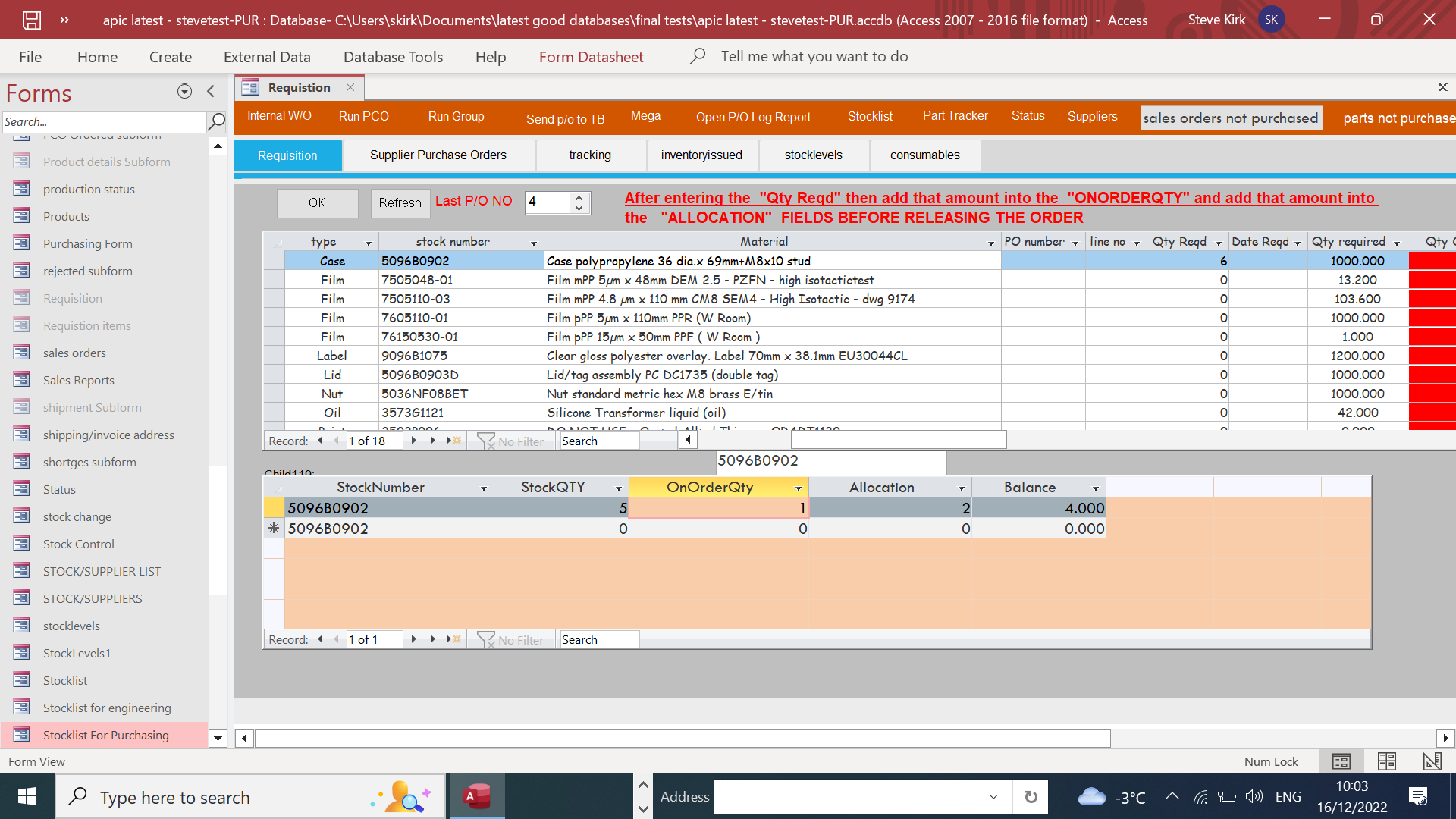Image resolution: width=1456 pixels, height=819 pixels.
Task: Open type column filter dropdown
Action: 369,243
